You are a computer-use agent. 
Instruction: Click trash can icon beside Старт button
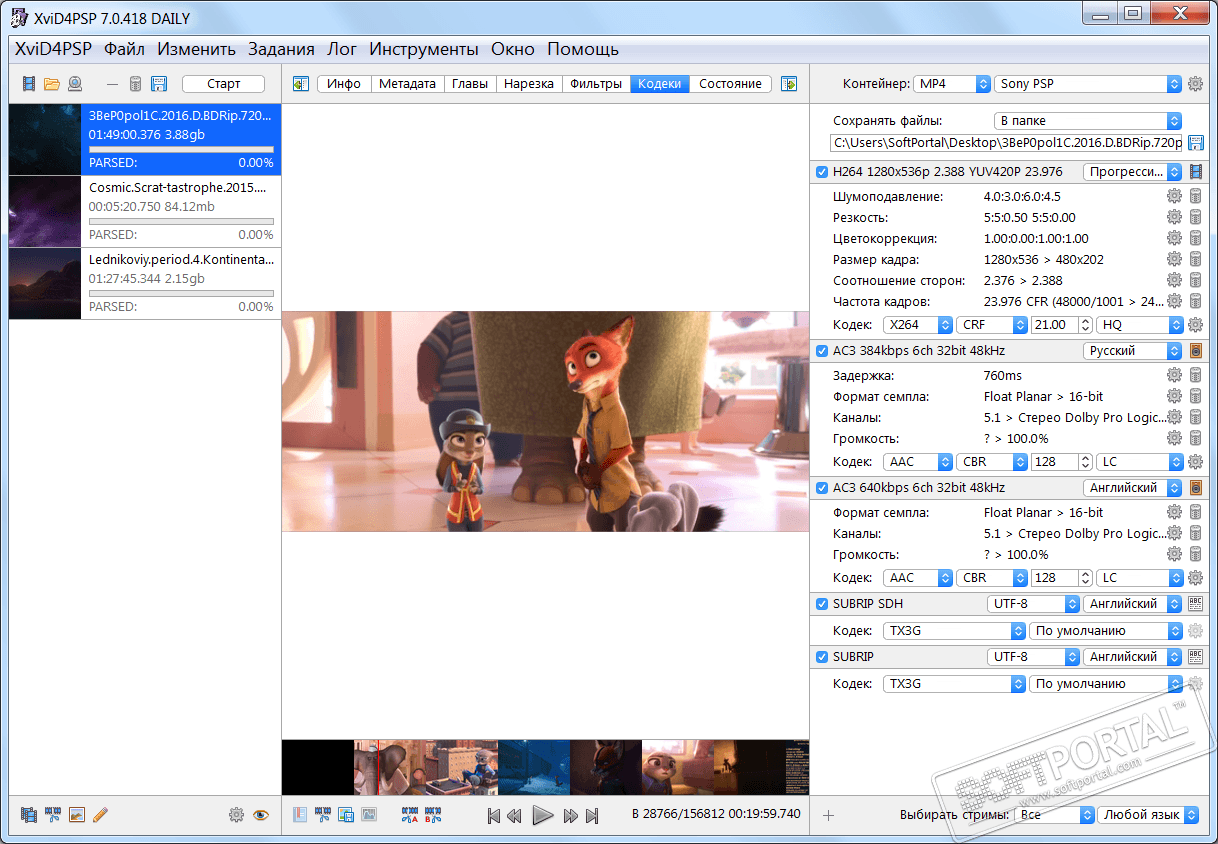coord(135,84)
